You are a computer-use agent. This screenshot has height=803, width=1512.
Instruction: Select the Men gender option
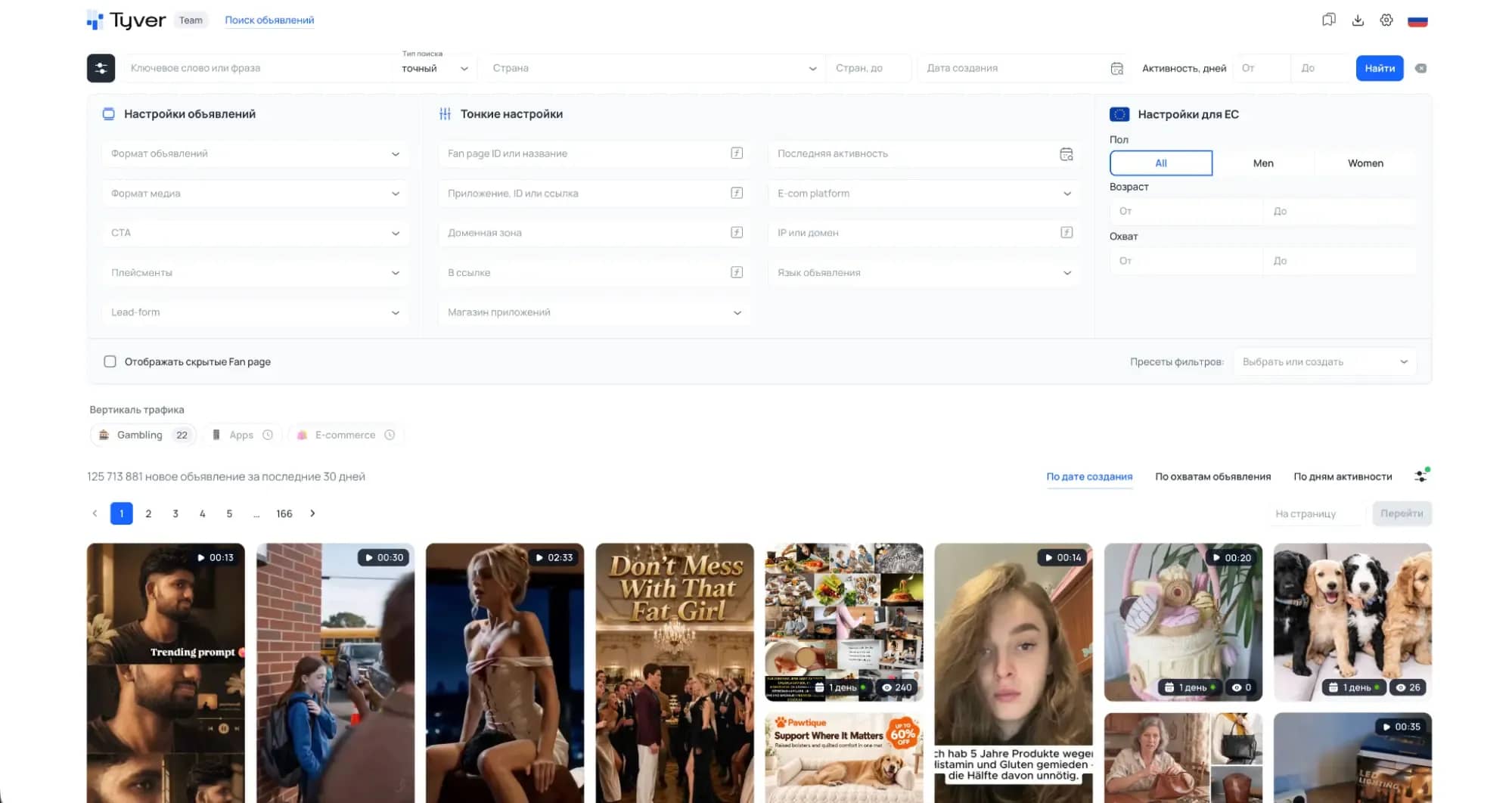[x=1263, y=163]
